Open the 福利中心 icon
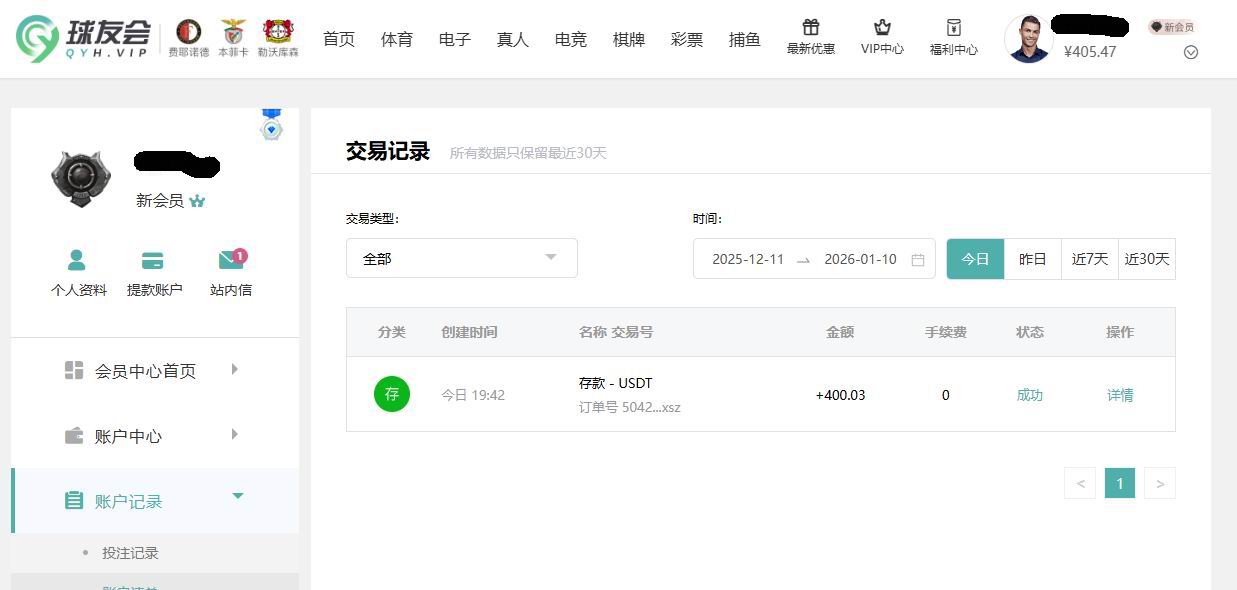 pyautogui.click(x=953, y=28)
